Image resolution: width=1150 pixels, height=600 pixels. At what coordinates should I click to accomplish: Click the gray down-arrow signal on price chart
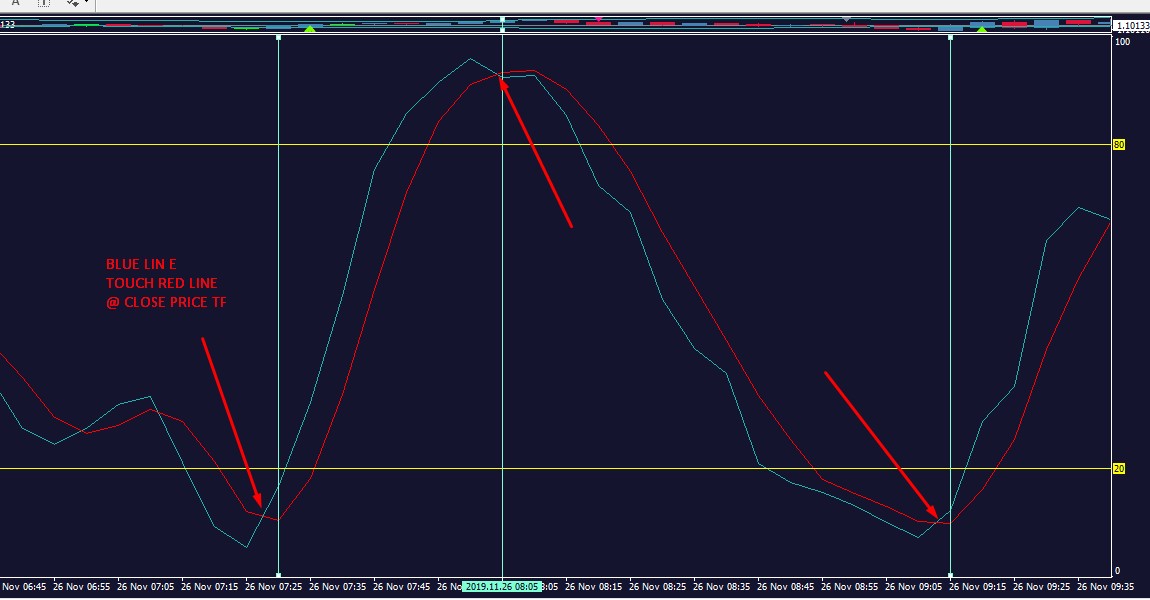[x=846, y=19]
